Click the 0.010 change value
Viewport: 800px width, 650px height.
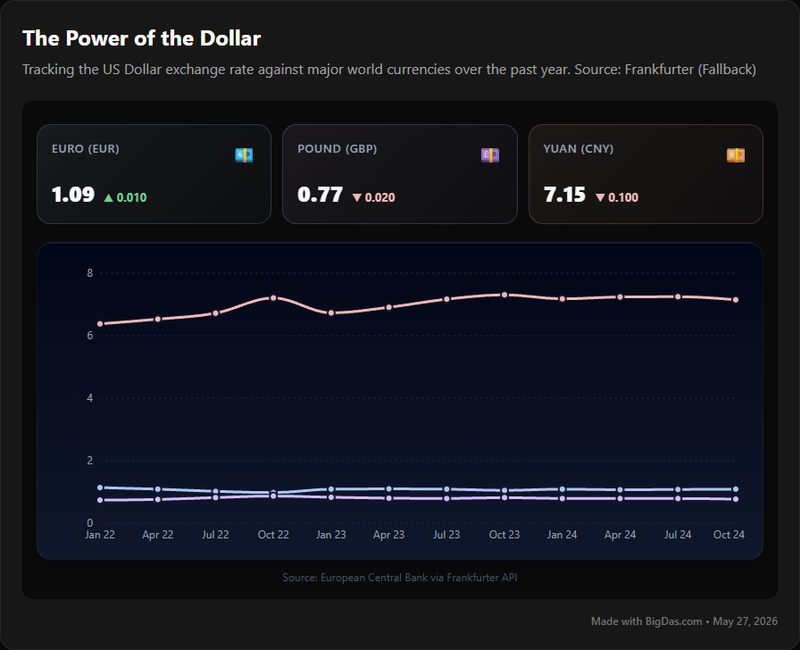click(x=132, y=198)
